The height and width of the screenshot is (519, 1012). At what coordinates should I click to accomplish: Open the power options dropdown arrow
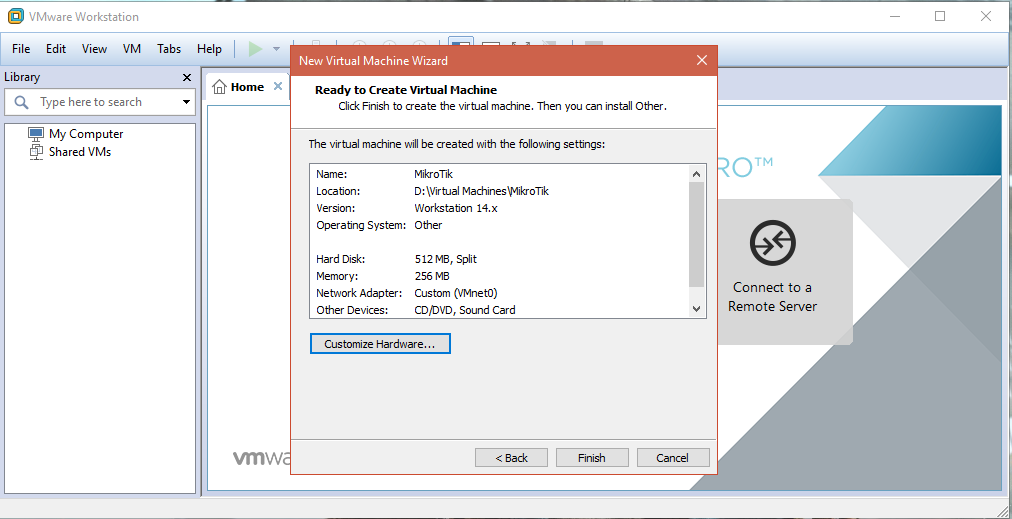click(x=276, y=49)
